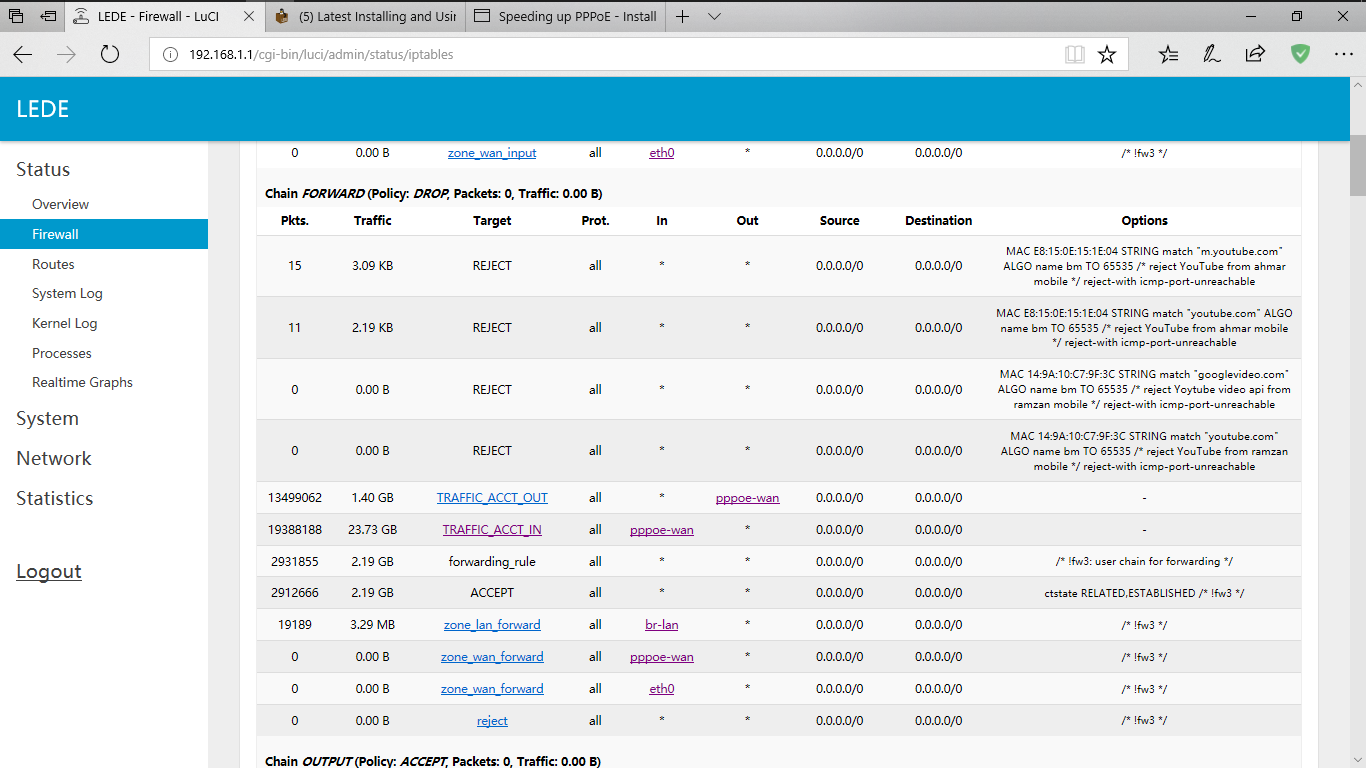Click the 13499062 packets value
Image resolution: width=1366 pixels, height=768 pixels.
point(294,497)
